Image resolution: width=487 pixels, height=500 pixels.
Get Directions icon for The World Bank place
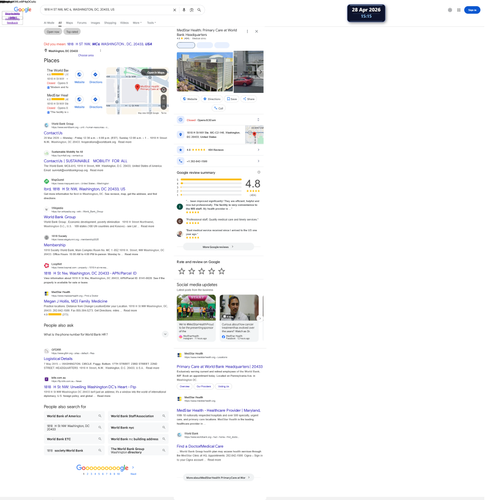click(x=95, y=75)
